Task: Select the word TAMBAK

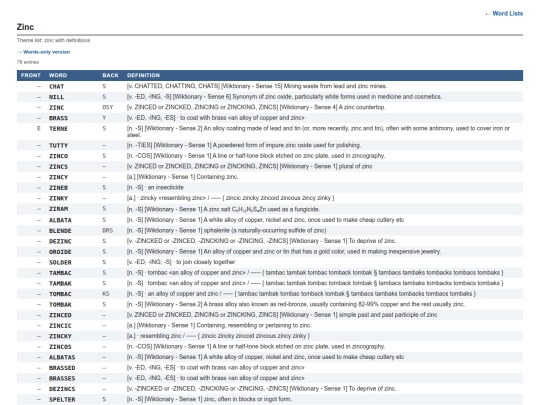Action: tap(60, 283)
